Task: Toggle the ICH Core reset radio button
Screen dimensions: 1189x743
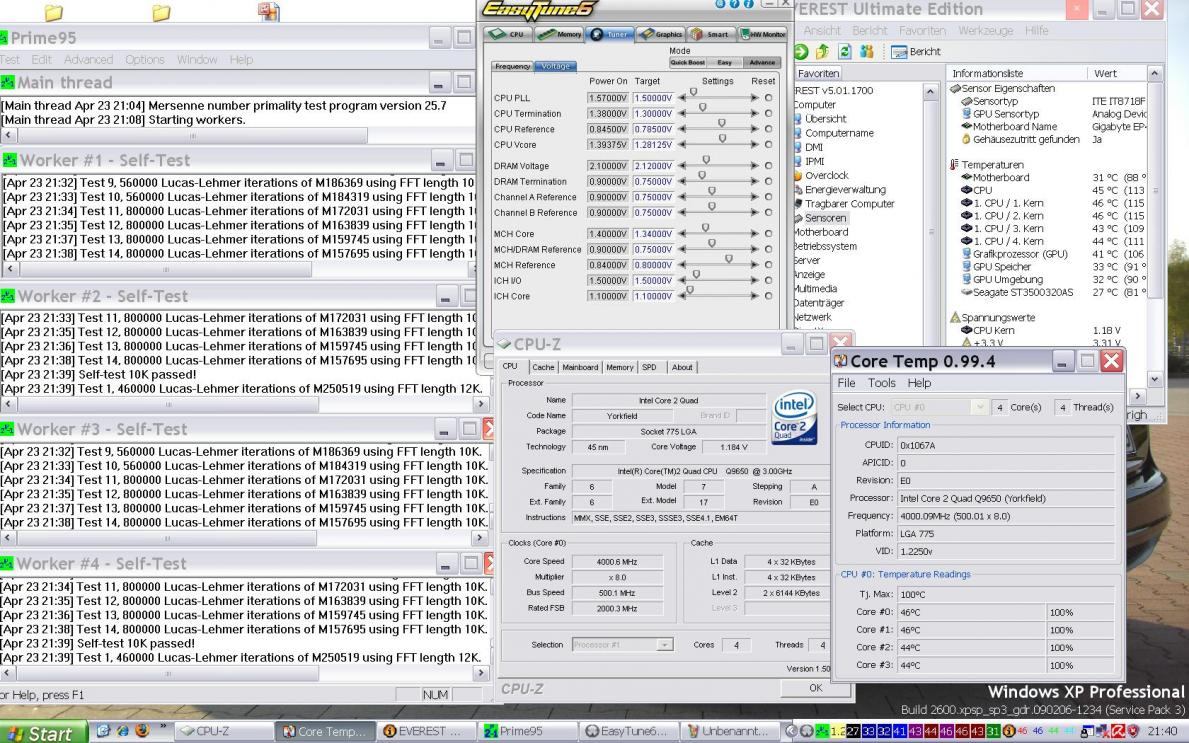Action: (x=768, y=296)
